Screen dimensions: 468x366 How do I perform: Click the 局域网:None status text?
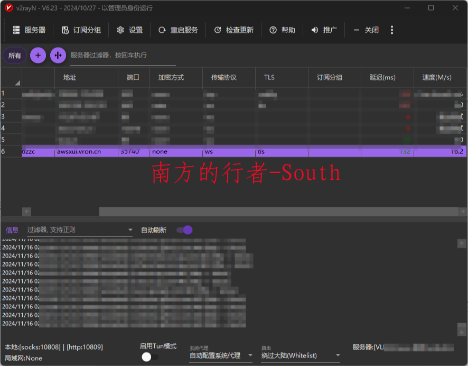(x=23, y=358)
